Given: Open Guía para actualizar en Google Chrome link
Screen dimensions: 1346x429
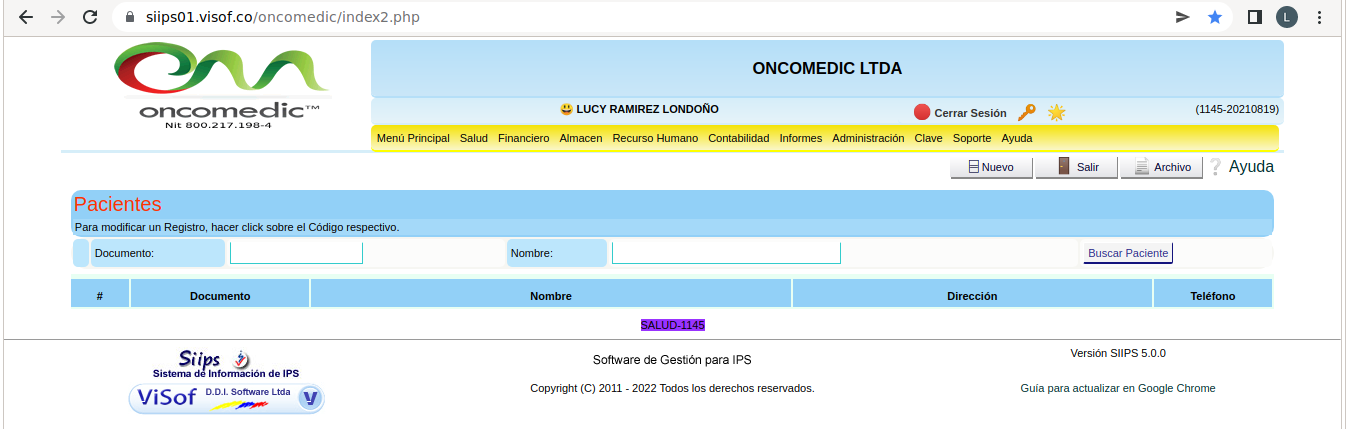Looking at the screenshot, I should pos(1117,388).
